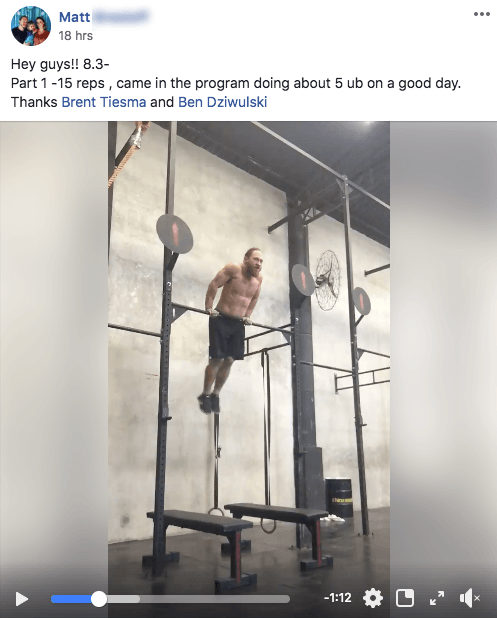
Task: Unmute the video sound
Action: click(469, 598)
